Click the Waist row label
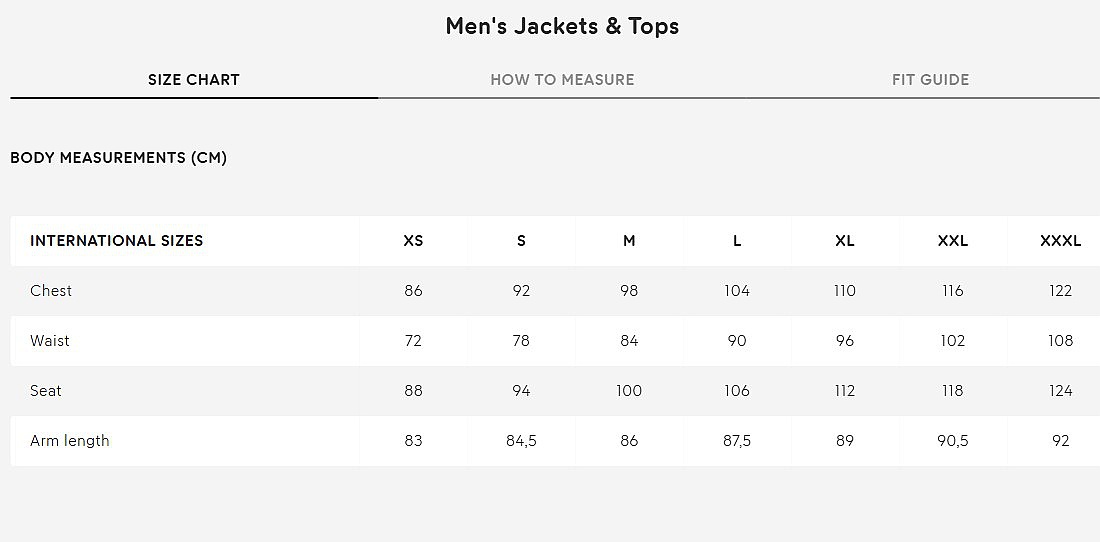Screen dimensions: 1100x542 click(x=50, y=341)
